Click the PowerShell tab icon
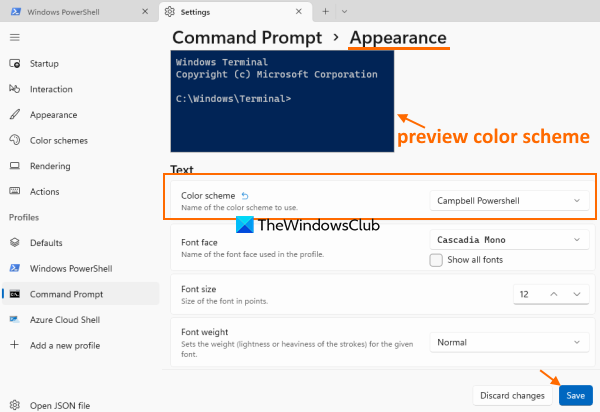The image size is (600, 412). point(16,12)
